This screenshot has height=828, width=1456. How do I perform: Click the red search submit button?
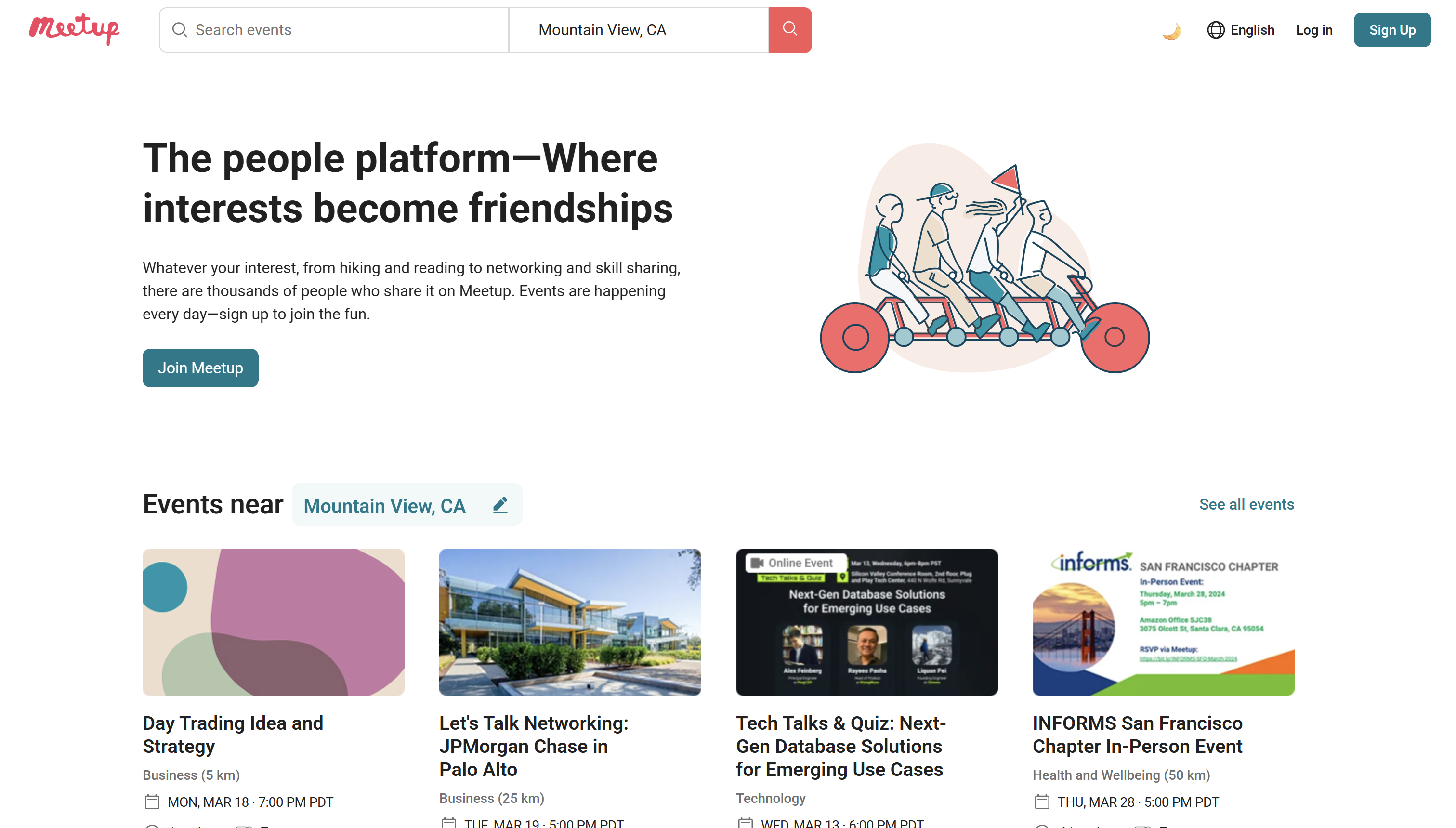point(790,29)
